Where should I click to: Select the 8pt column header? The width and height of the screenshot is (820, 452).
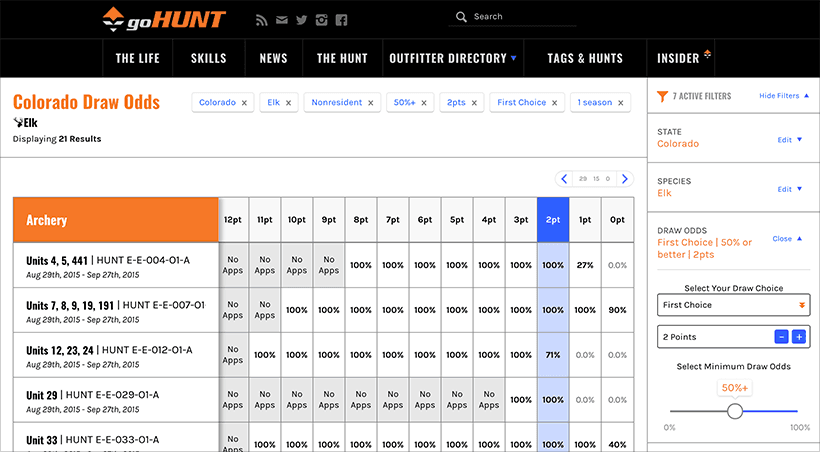coord(361,220)
